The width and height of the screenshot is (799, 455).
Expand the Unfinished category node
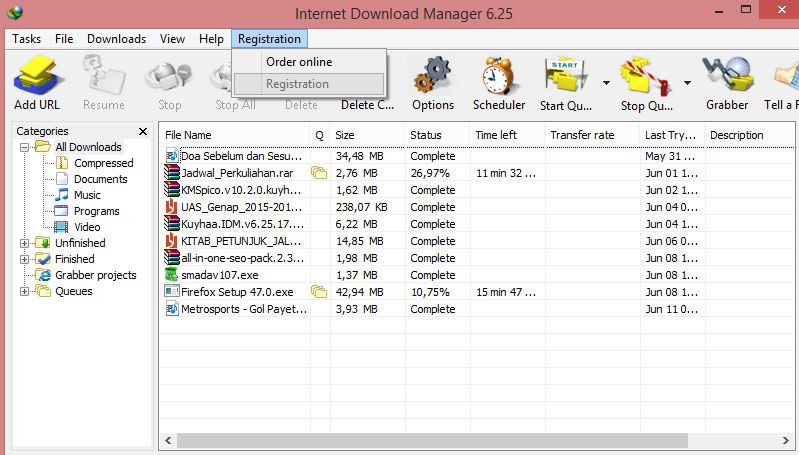pyautogui.click(x=24, y=244)
